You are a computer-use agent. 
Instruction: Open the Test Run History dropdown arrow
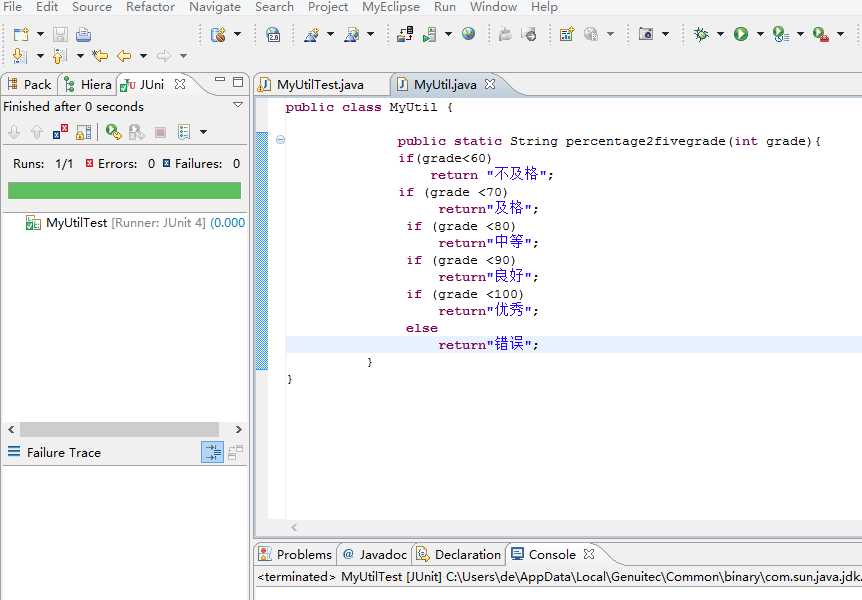click(203, 132)
